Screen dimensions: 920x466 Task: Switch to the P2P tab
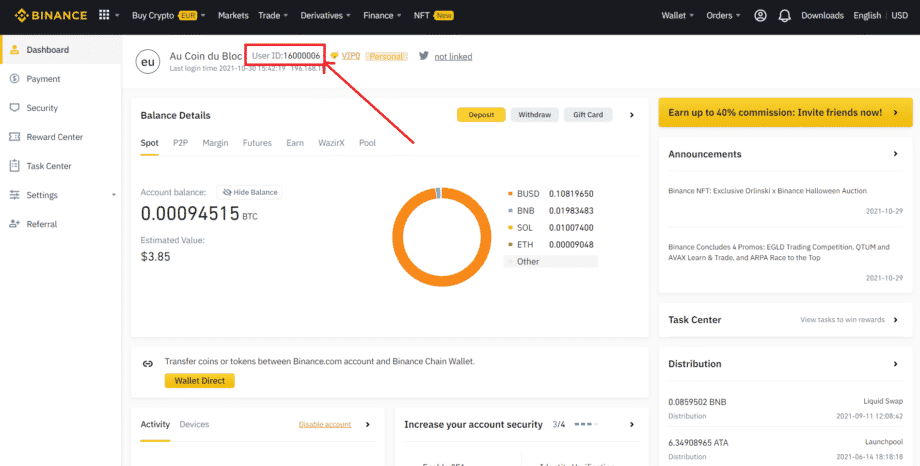pos(181,143)
